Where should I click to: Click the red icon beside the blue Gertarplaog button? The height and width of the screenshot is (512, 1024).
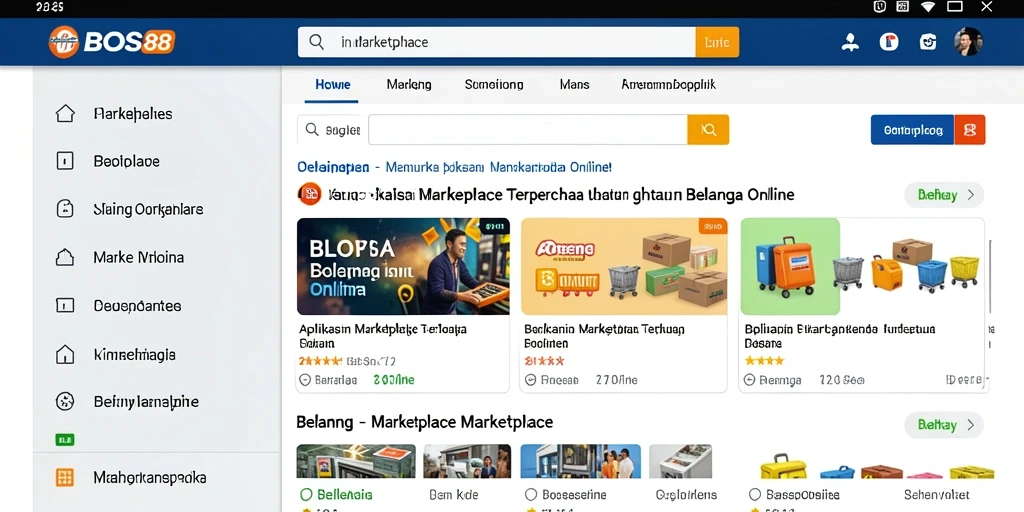pyautogui.click(x=970, y=130)
